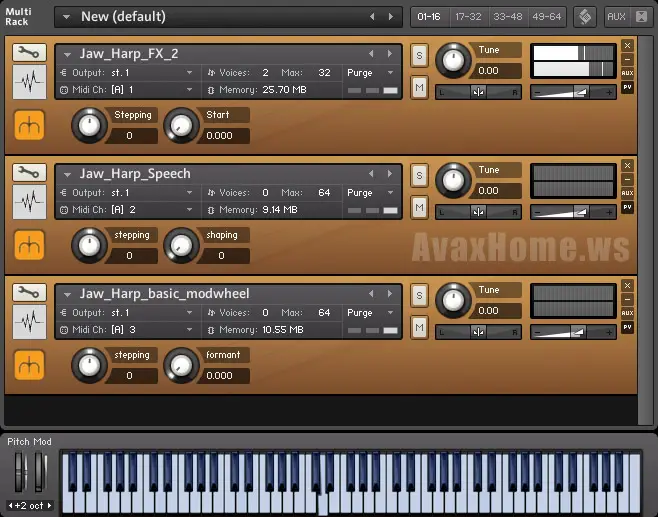Open the Purge menu of Jaw_Harp_Speech
This screenshot has height=517, width=658.
[391, 193]
